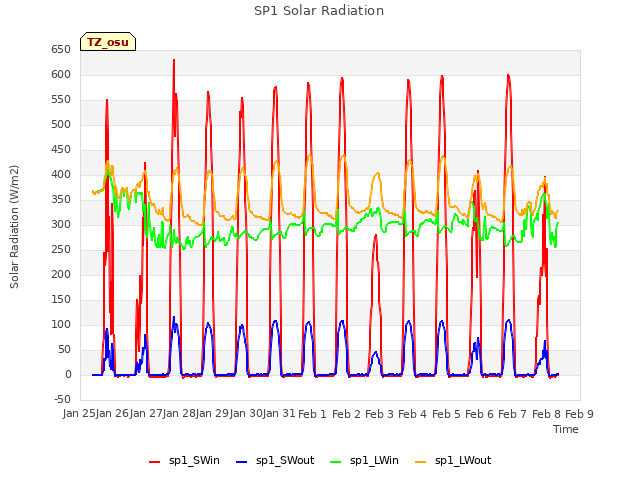640x480 pixels.
Task: Click the Feb 9 date tick label
Action: tap(579, 414)
